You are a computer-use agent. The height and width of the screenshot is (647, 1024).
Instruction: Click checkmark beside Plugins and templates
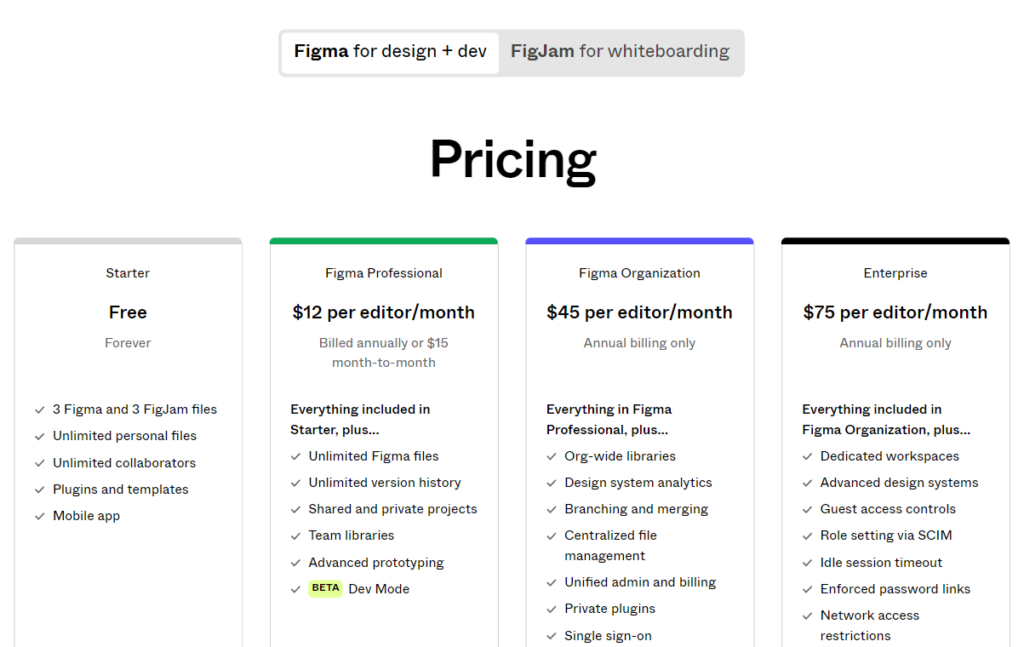click(40, 490)
